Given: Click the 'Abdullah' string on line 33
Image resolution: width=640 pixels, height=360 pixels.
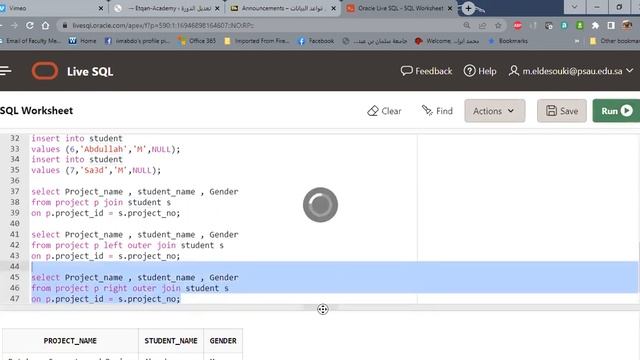Looking at the screenshot, I should click(x=105, y=149).
